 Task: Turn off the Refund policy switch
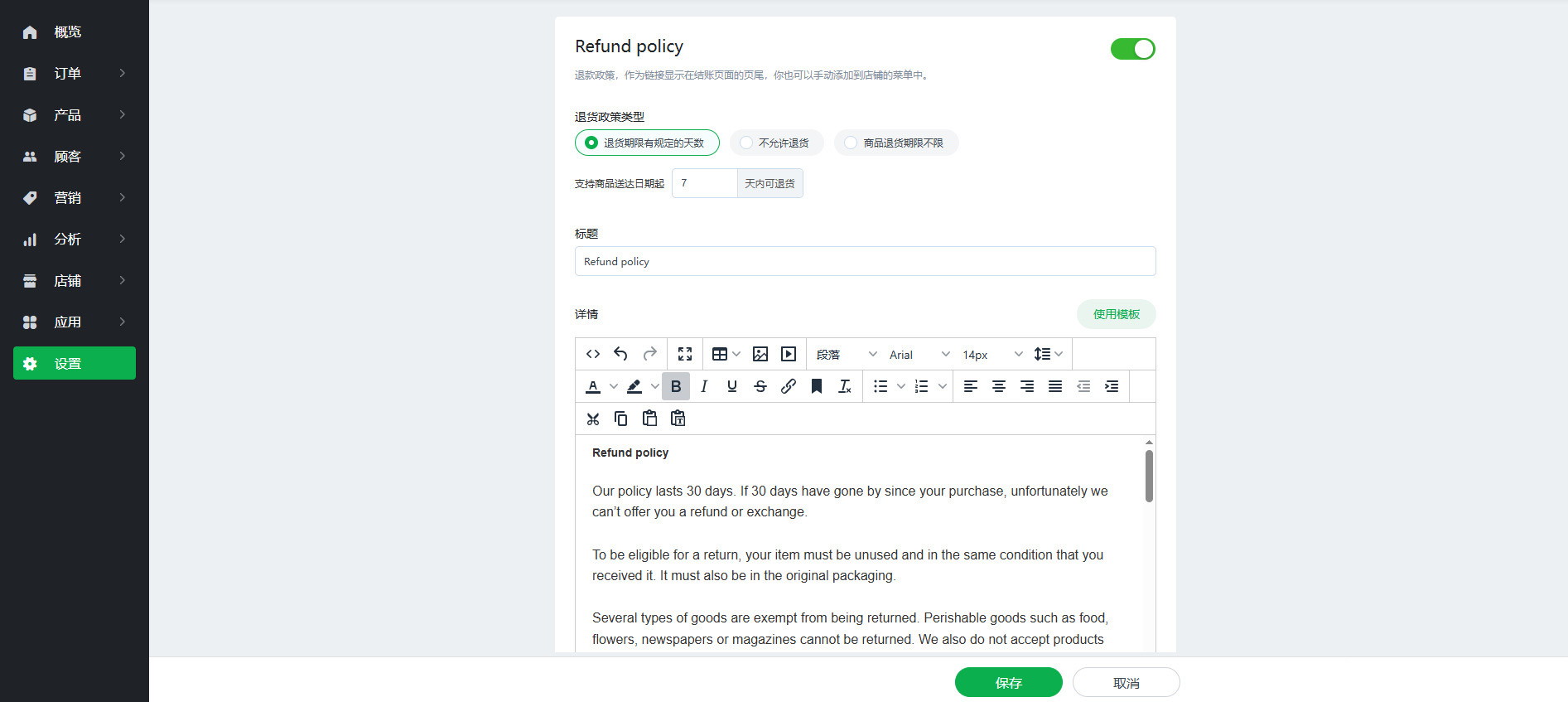click(x=1133, y=49)
